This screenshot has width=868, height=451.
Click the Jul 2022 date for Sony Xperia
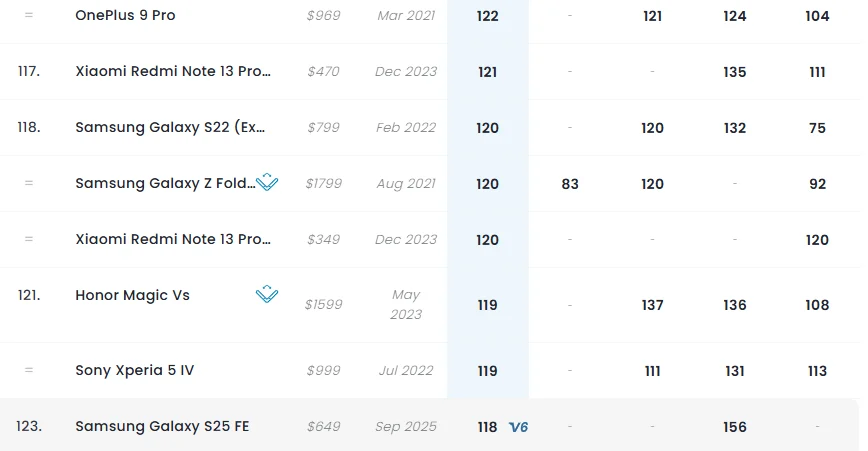click(x=406, y=371)
